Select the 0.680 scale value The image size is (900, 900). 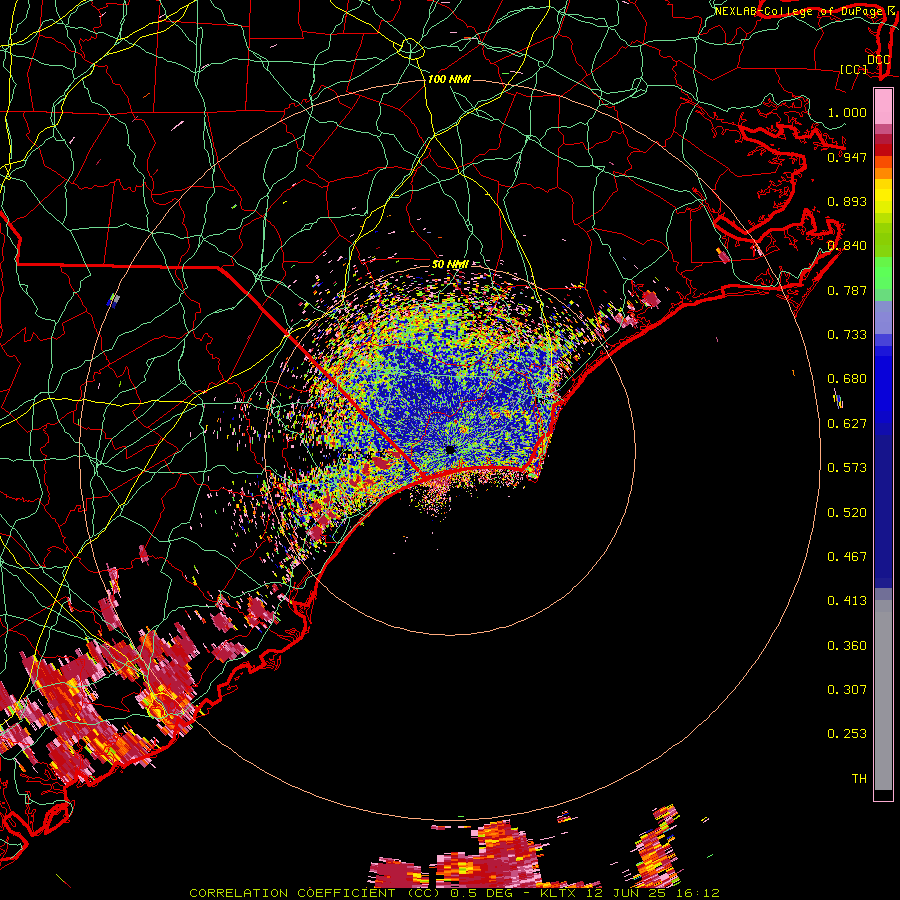847,379
